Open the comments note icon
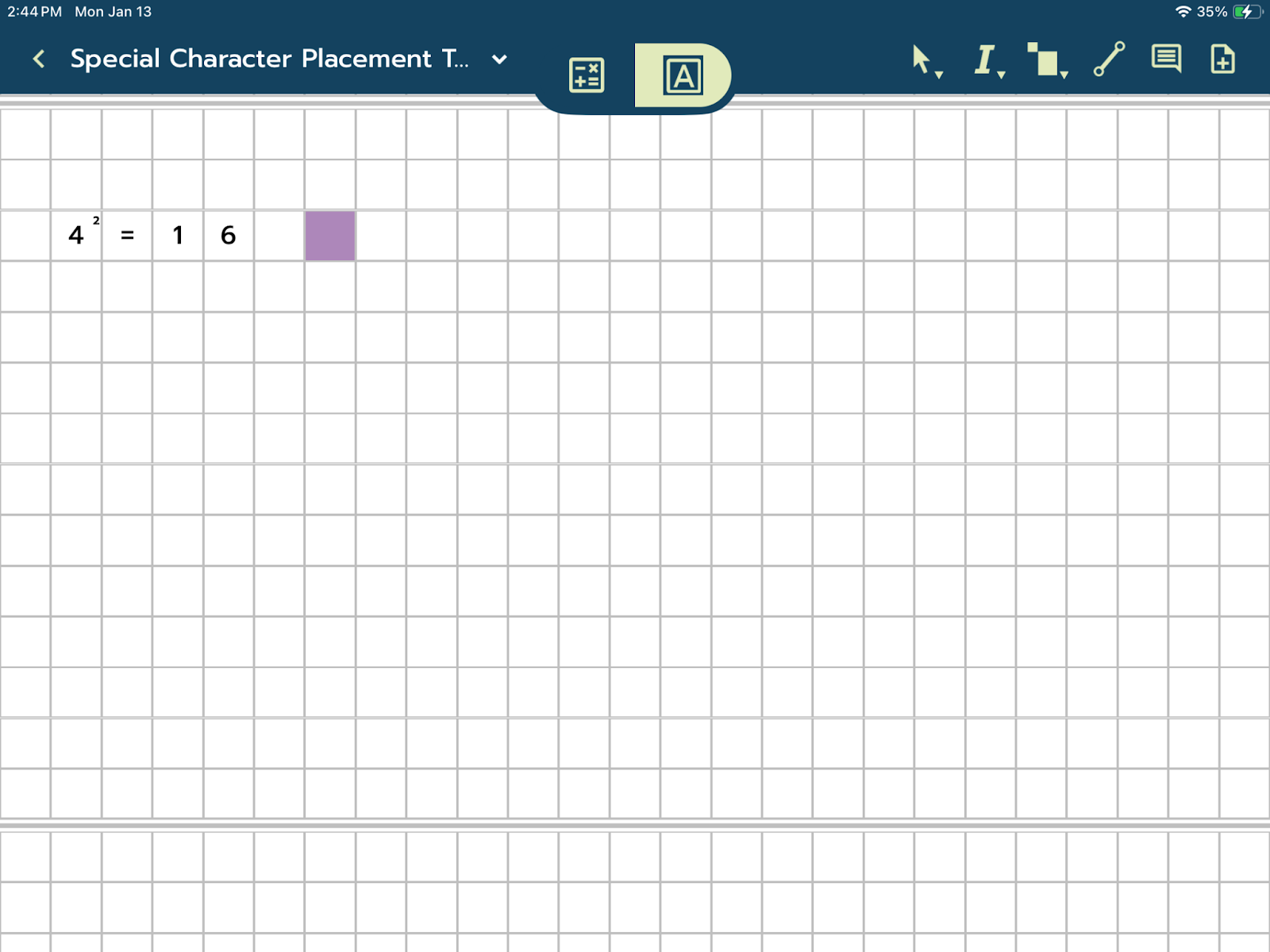 1165,59
